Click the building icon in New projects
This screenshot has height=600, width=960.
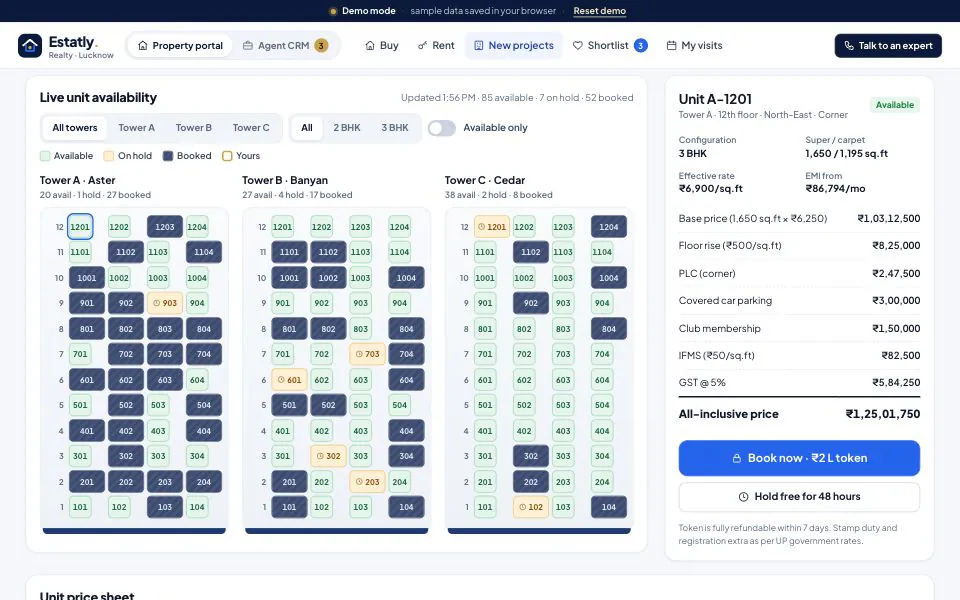(x=479, y=45)
